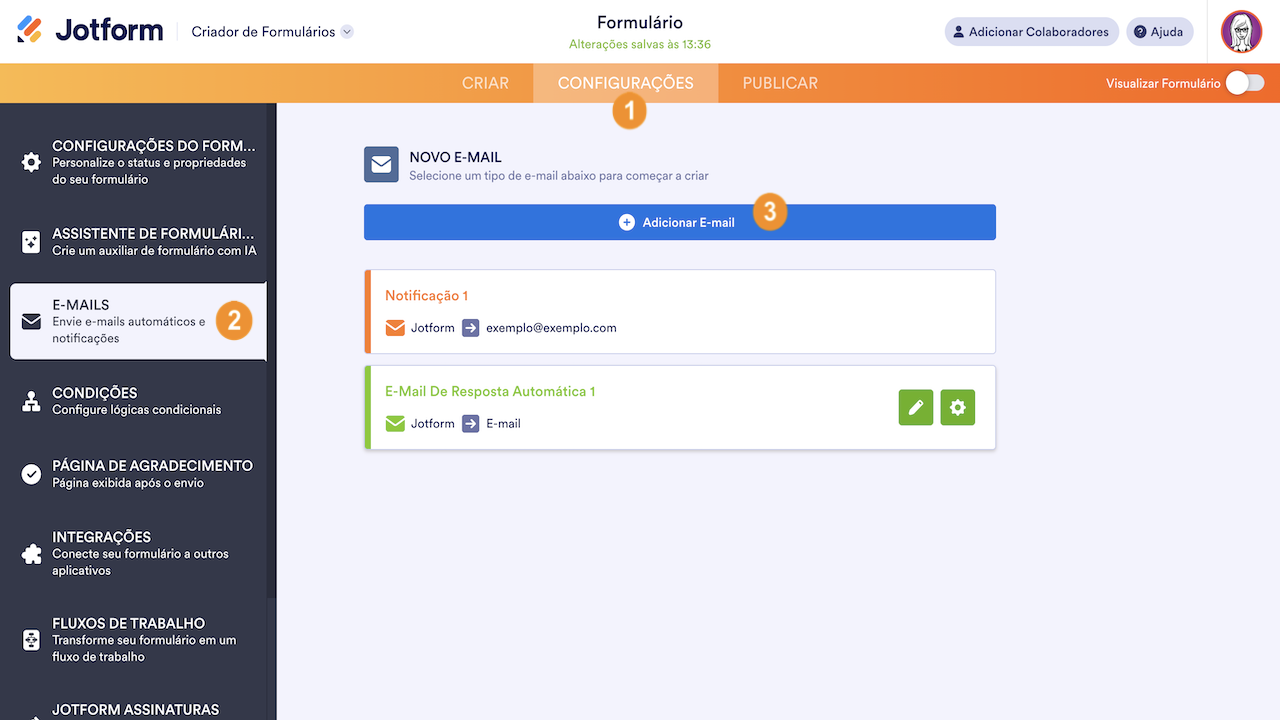This screenshot has height=720, width=1280.
Task: Select the Condições sidebar icon
Action: click(x=31, y=401)
